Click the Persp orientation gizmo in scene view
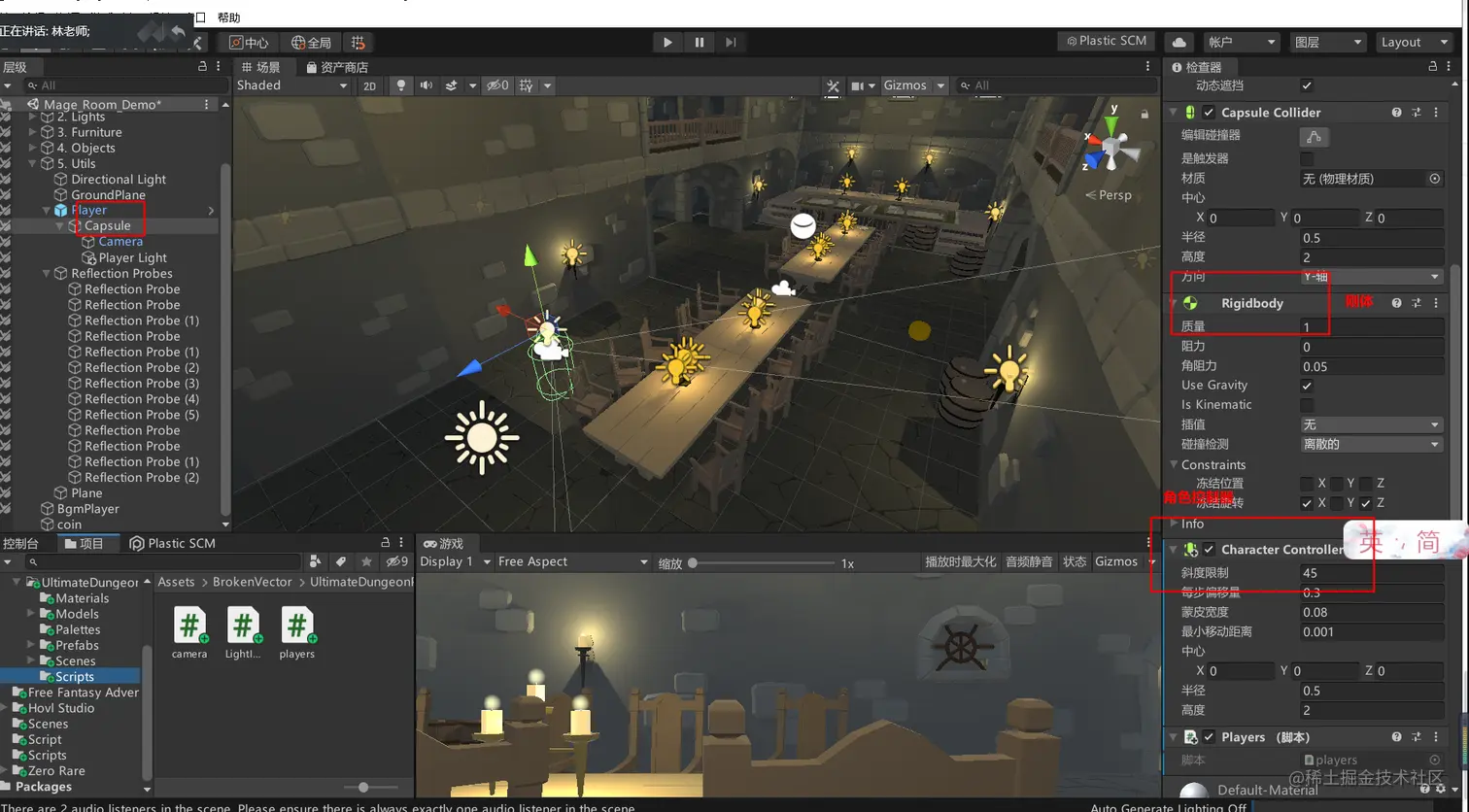This screenshot has height=812, width=1469. (x=1109, y=194)
